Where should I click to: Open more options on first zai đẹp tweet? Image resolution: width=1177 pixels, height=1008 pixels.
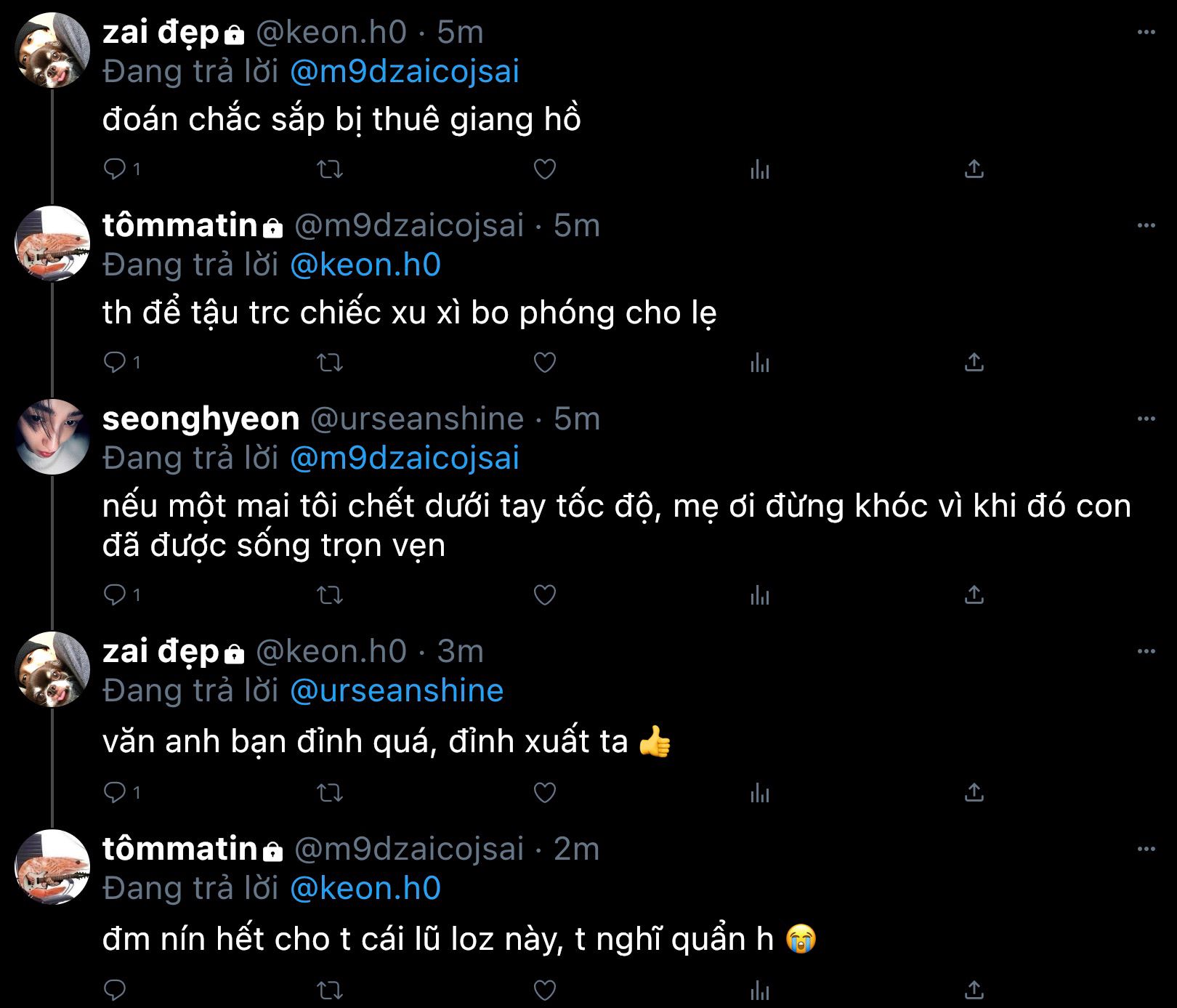[1146, 32]
